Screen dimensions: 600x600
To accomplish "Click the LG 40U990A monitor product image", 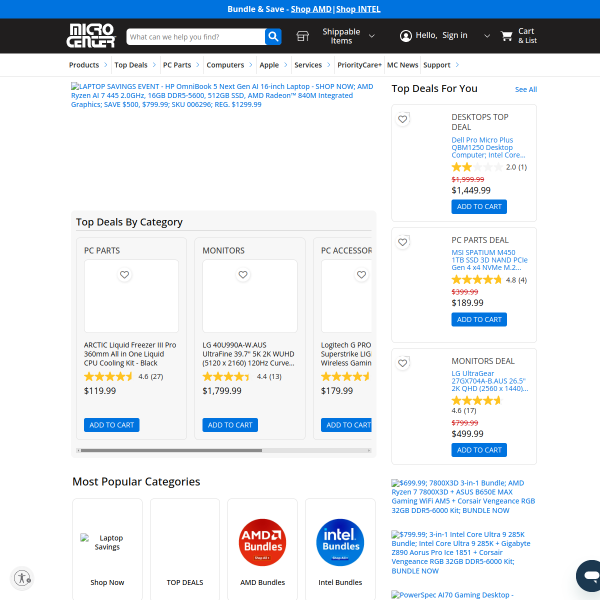I will [x=250, y=296].
